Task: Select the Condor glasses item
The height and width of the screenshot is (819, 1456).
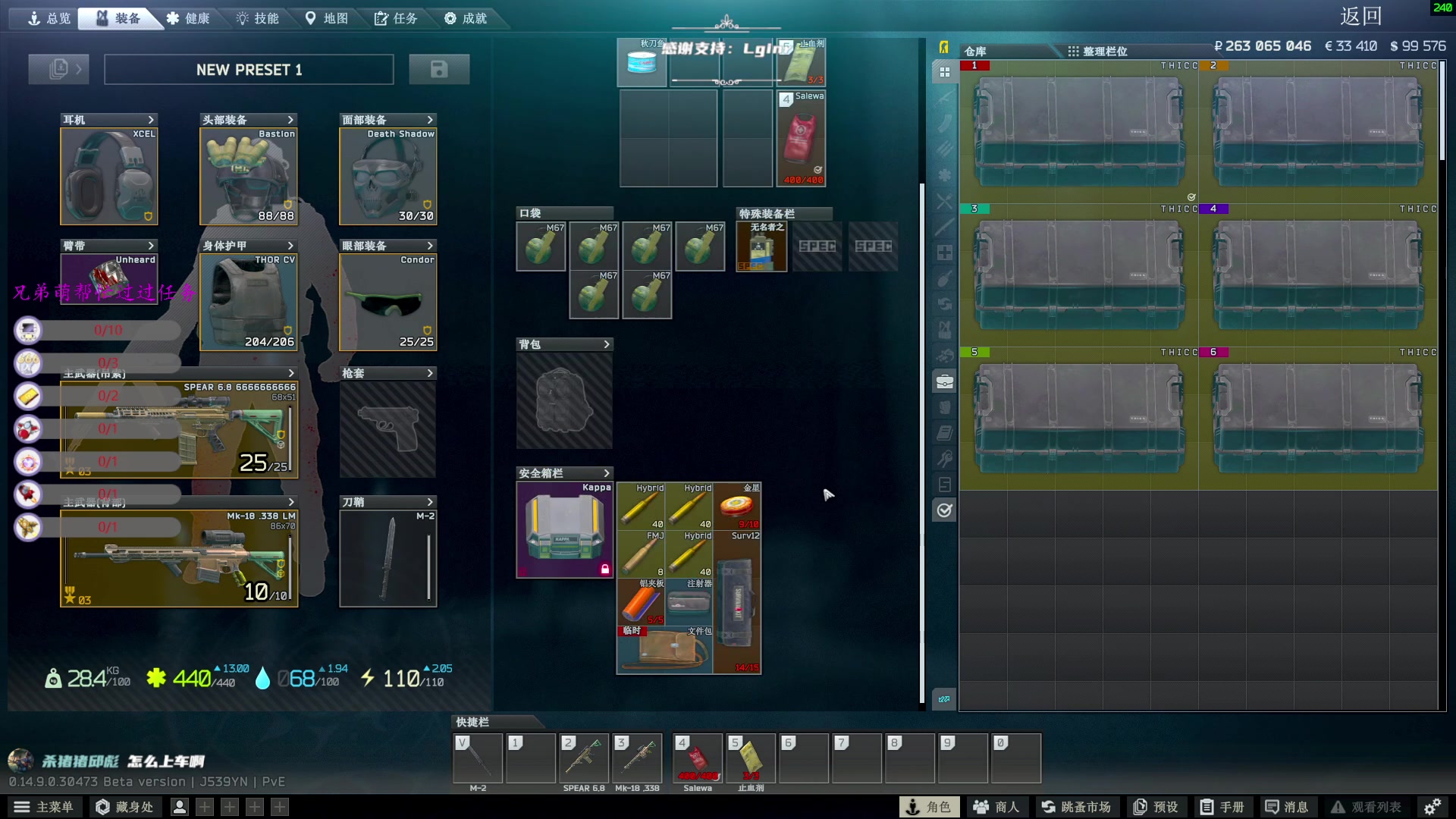Action: (x=388, y=302)
